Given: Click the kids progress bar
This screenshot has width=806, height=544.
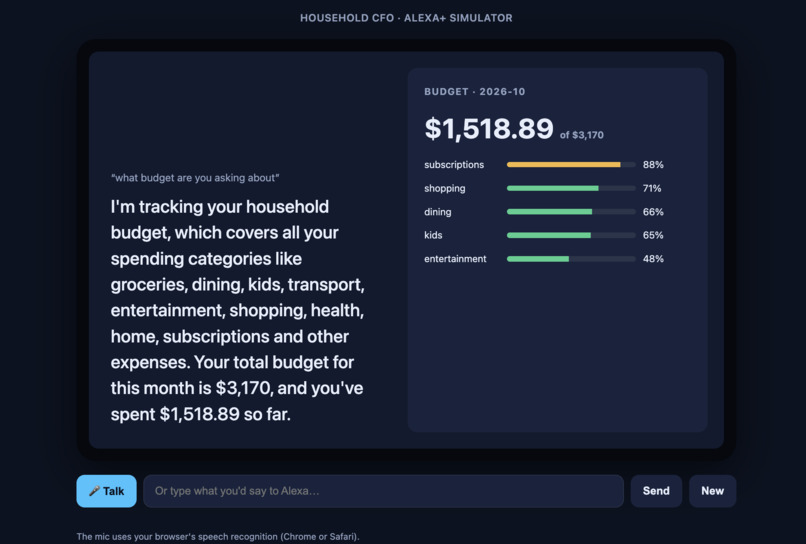Looking at the screenshot, I should click(571, 235).
